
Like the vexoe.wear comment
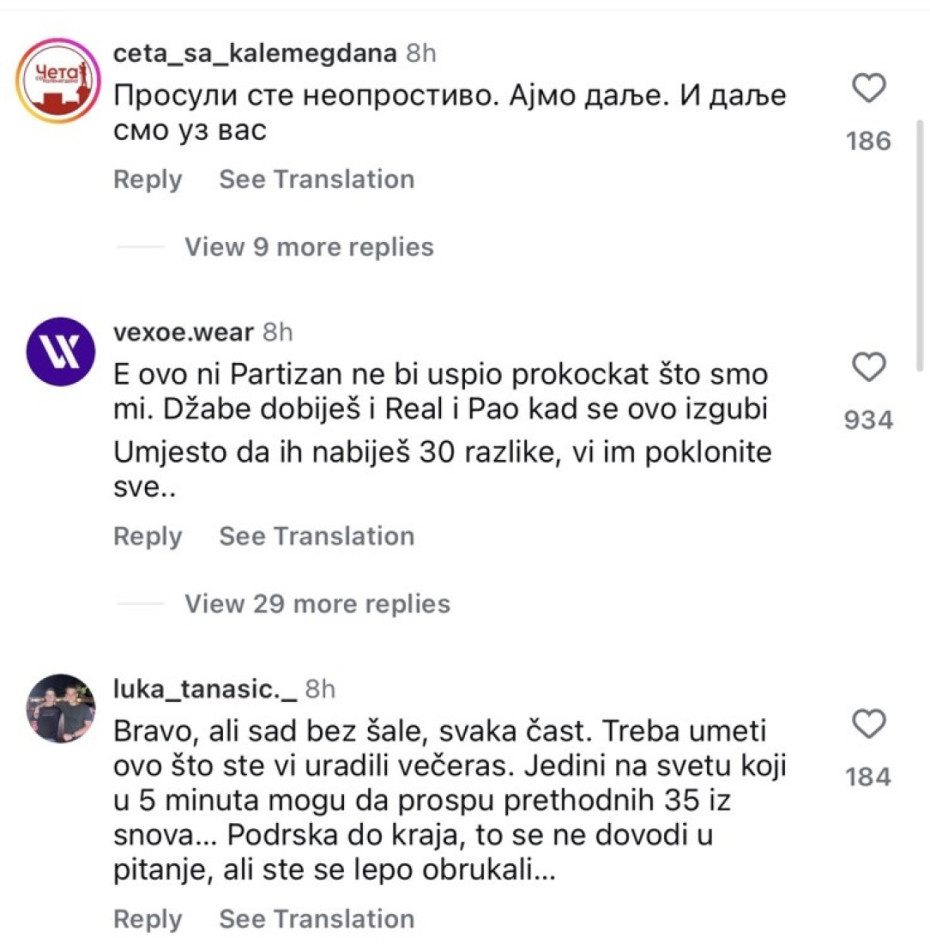pos(869,368)
